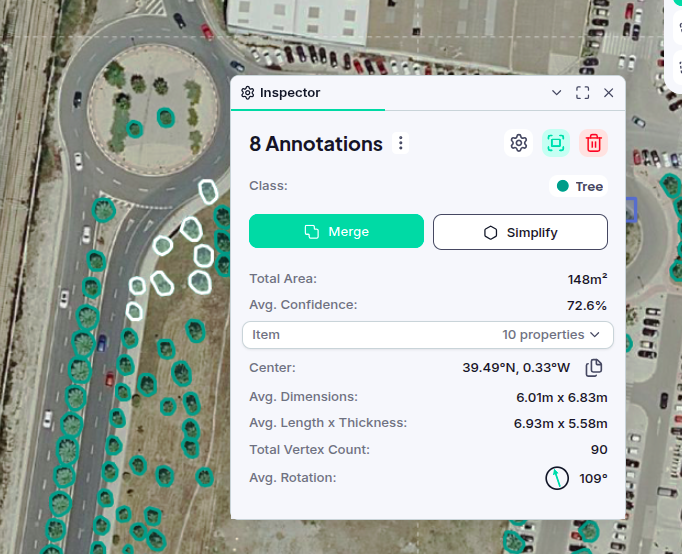Image resolution: width=682 pixels, height=554 pixels.
Task: Copy the center coordinates
Action: pyautogui.click(x=594, y=368)
